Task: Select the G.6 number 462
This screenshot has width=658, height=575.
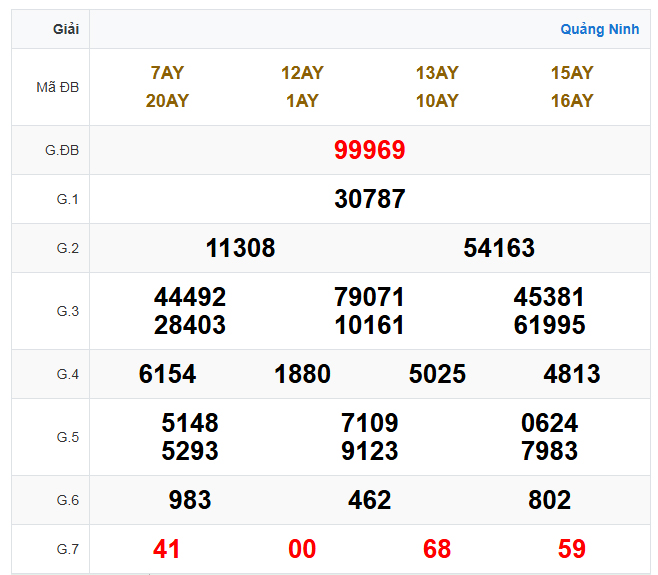Action: tap(369, 500)
